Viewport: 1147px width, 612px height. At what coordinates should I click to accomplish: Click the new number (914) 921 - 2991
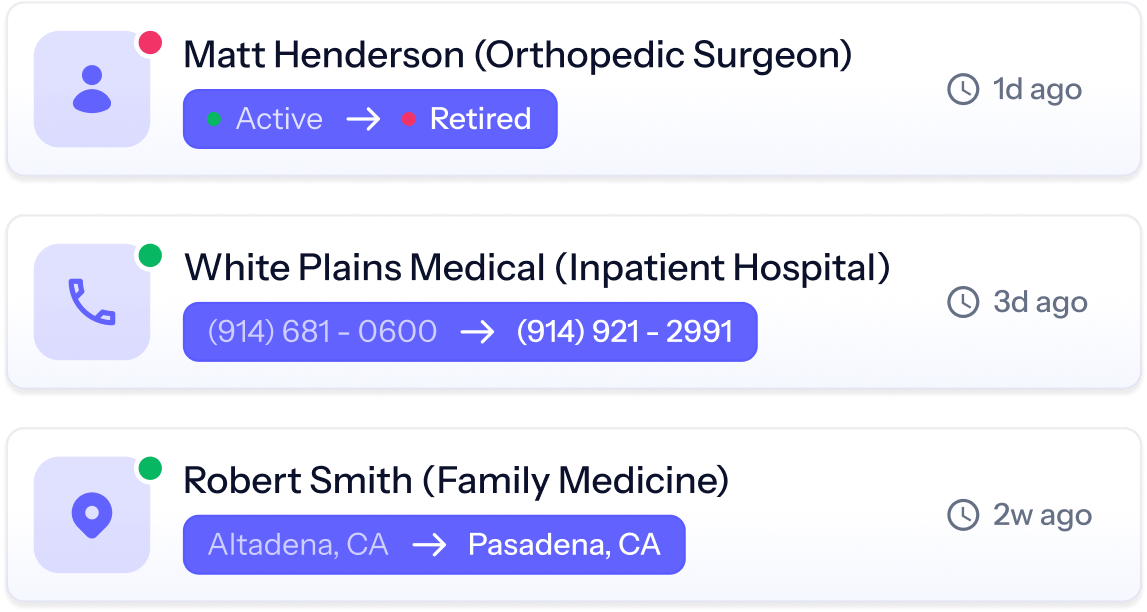(625, 332)
